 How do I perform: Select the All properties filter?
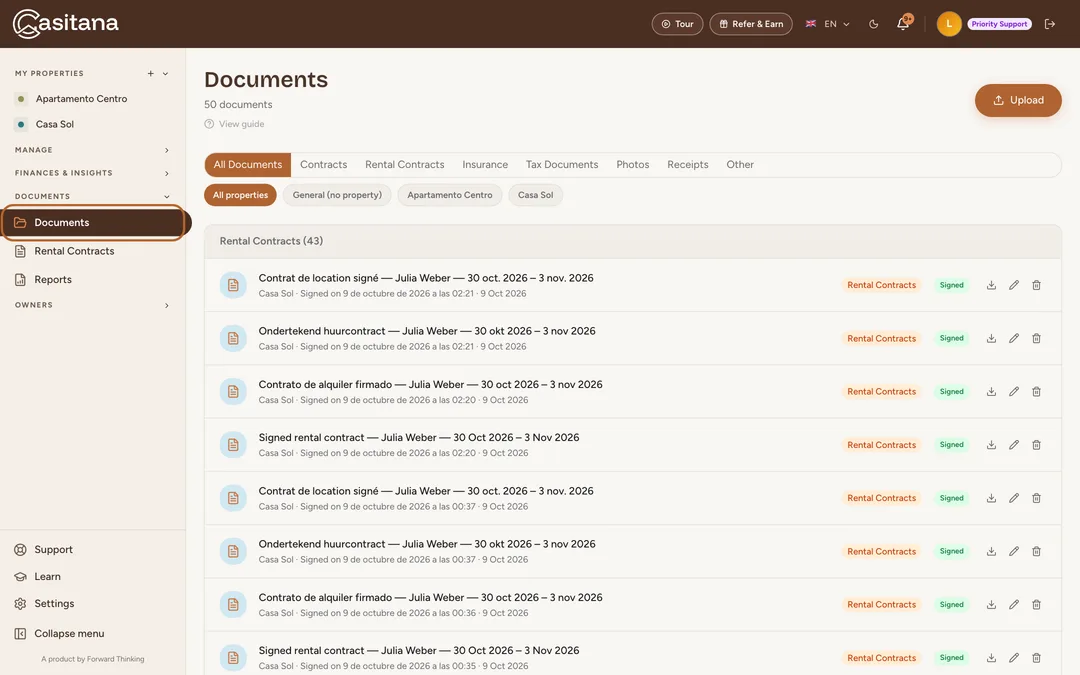click(240, 195)
